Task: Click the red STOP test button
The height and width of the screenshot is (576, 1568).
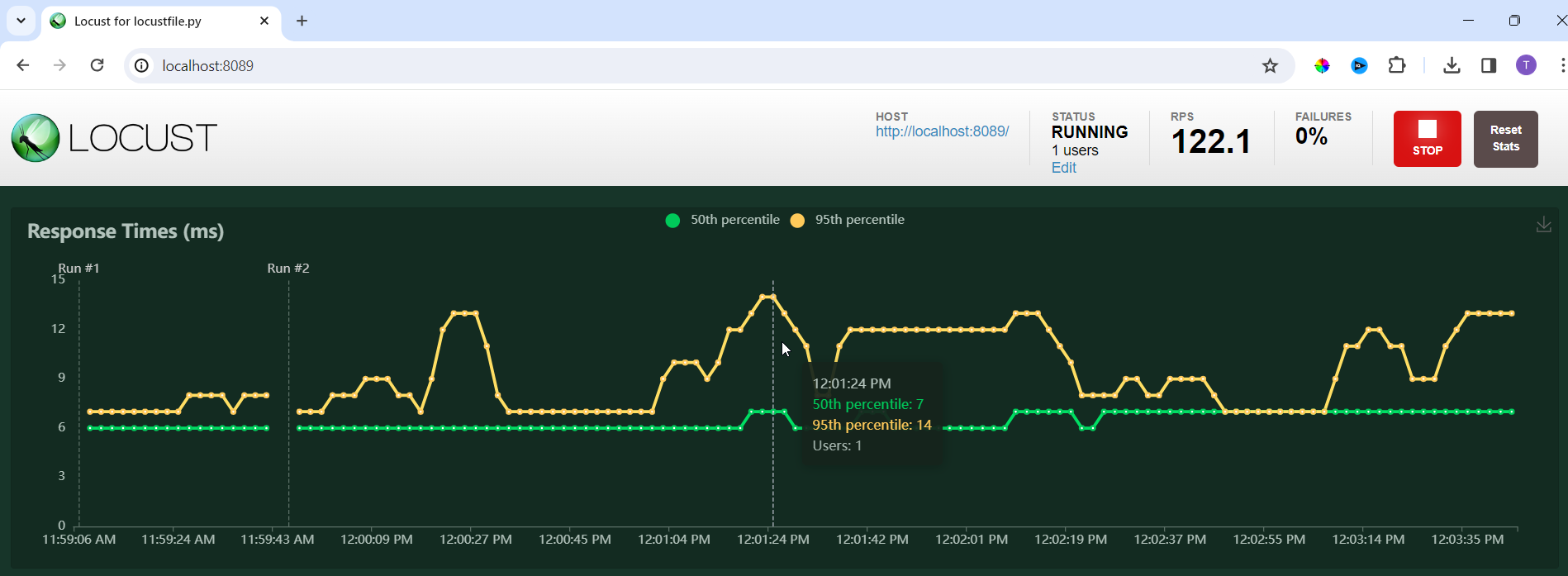Action: [x=1427, y=139]
